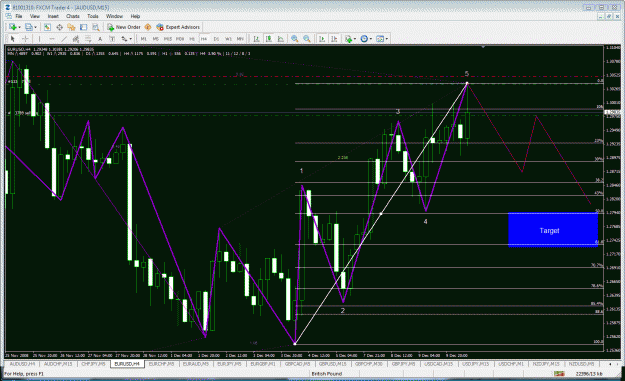Select the text label tool
This screenshot has width=625, height=381.
coord(112,39)
